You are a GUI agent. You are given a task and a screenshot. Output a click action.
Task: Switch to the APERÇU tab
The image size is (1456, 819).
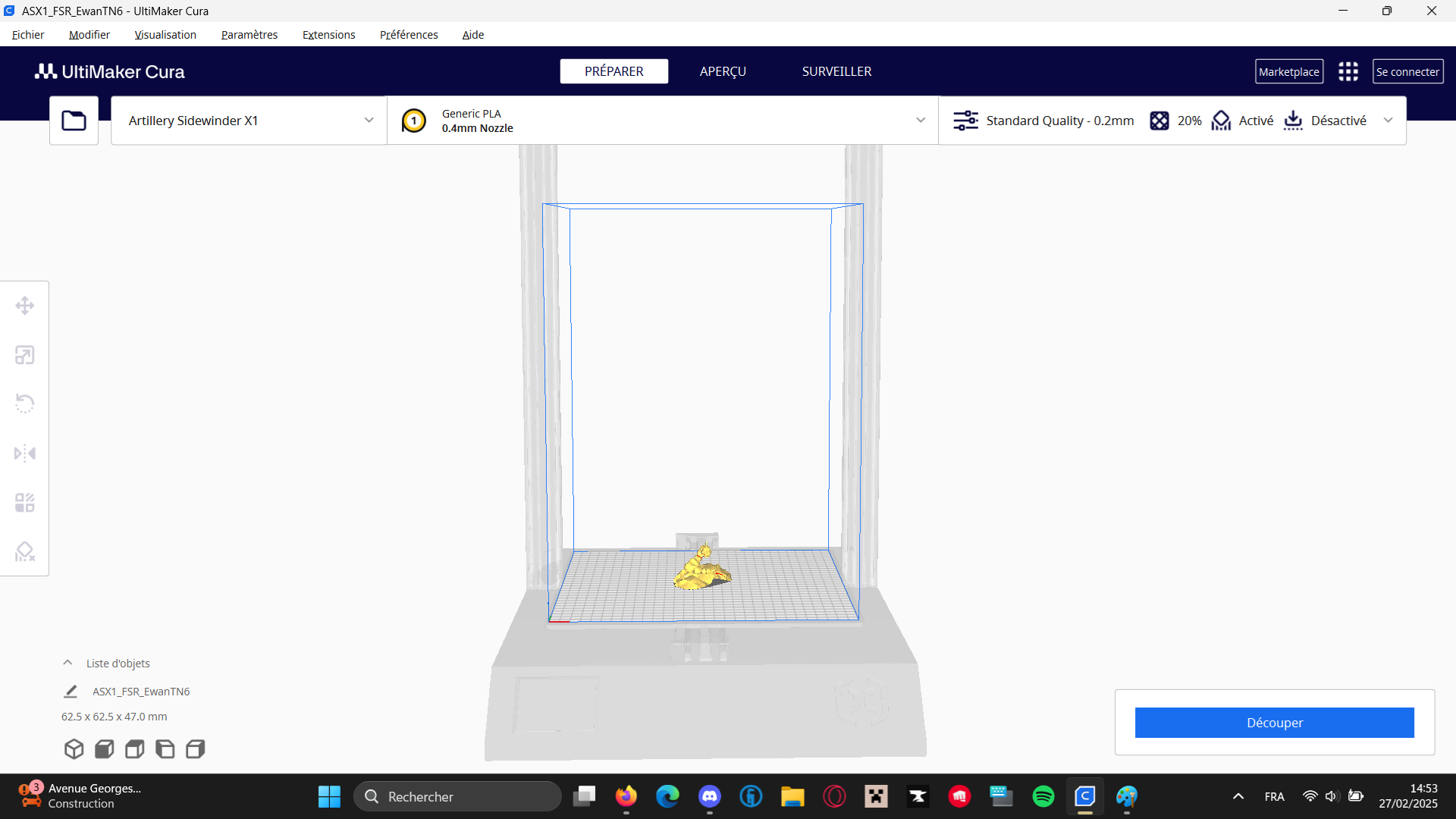722,71
